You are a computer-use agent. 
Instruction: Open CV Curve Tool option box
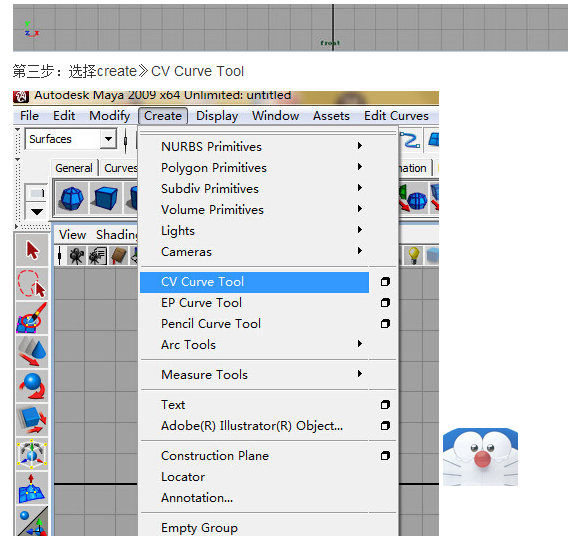[385, 282]
